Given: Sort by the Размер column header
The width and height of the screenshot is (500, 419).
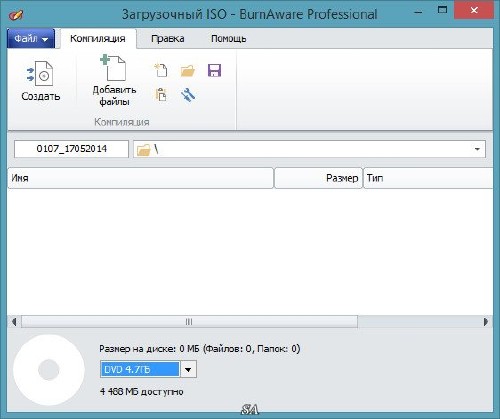Looking at the screenshot, I should [318, 178].
